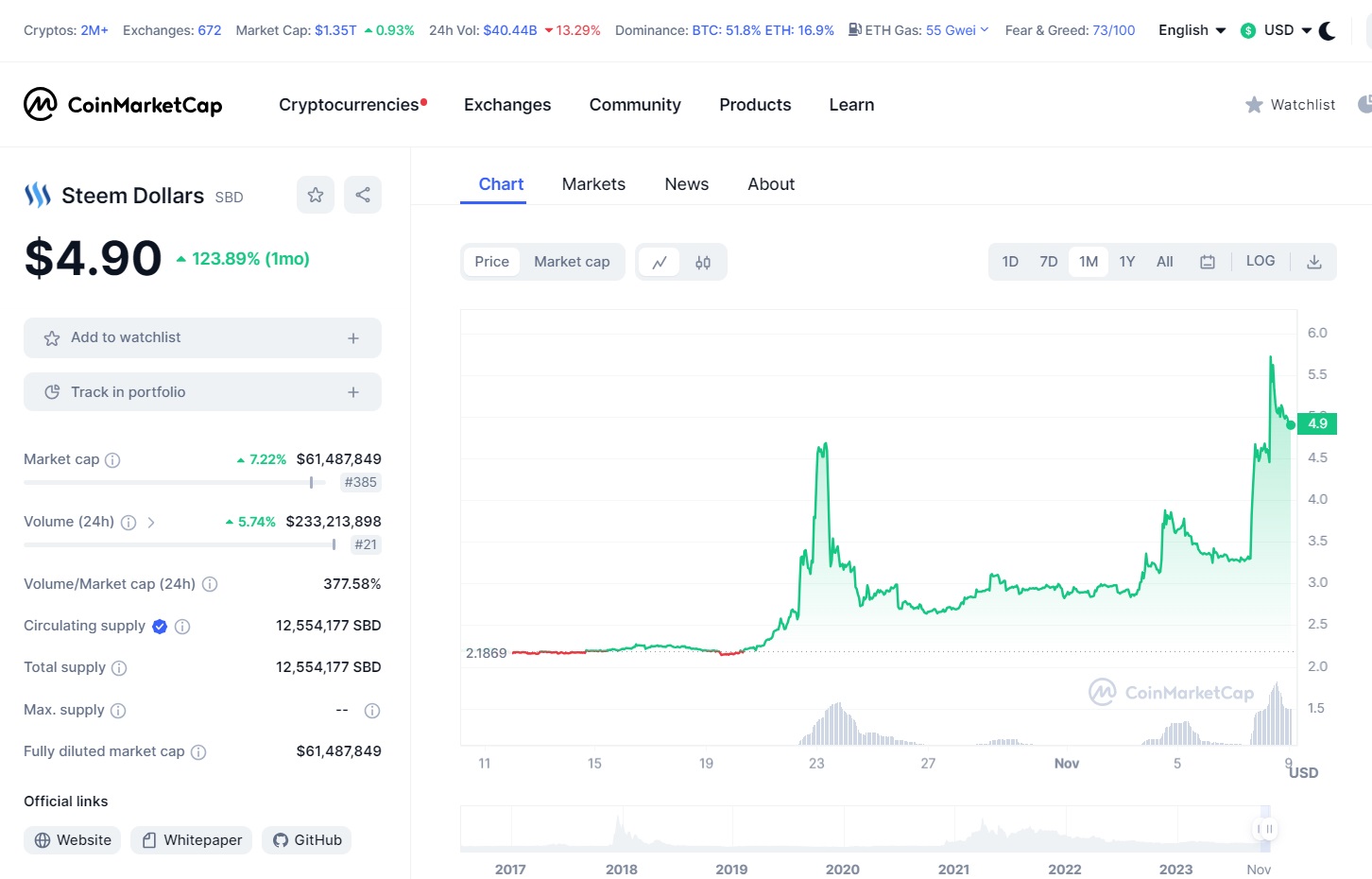Select the 7D time range

1049,262
